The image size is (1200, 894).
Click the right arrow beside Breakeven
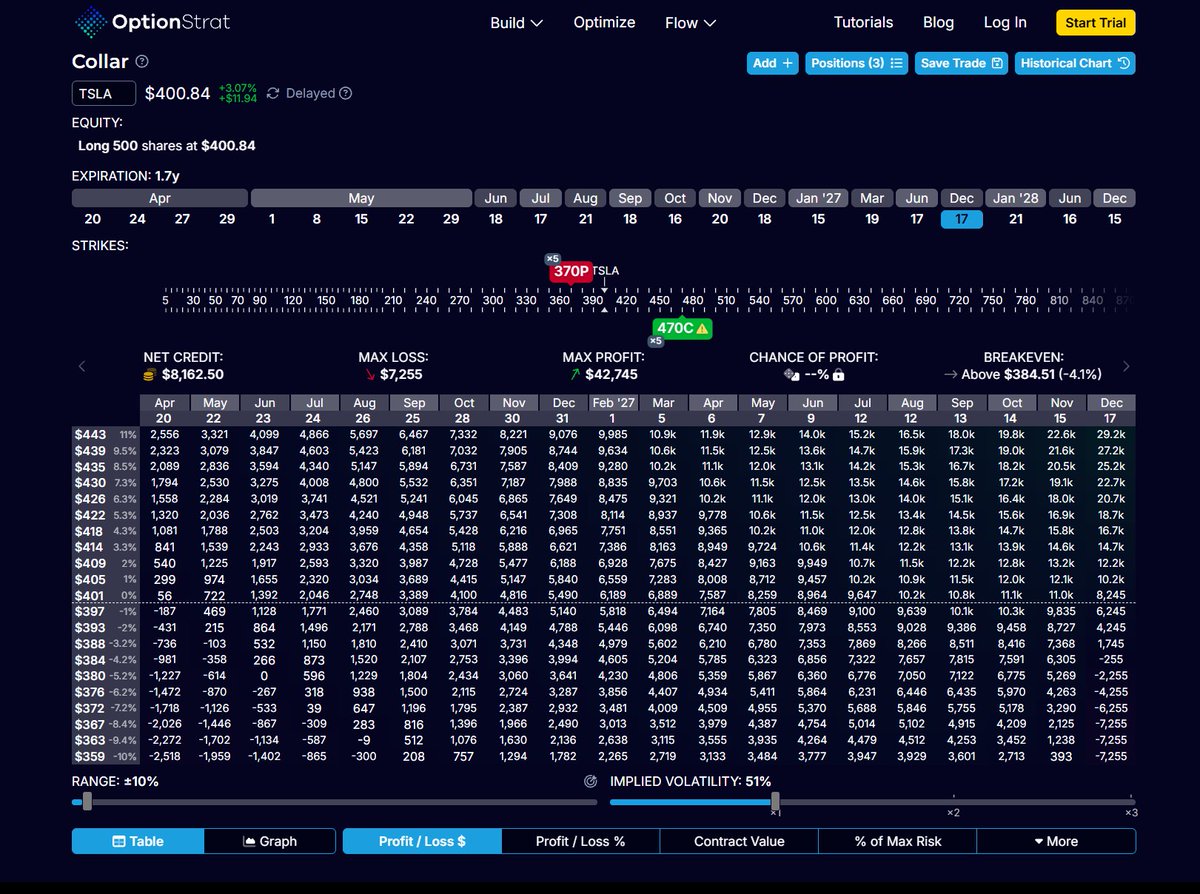pos(1126,366)
